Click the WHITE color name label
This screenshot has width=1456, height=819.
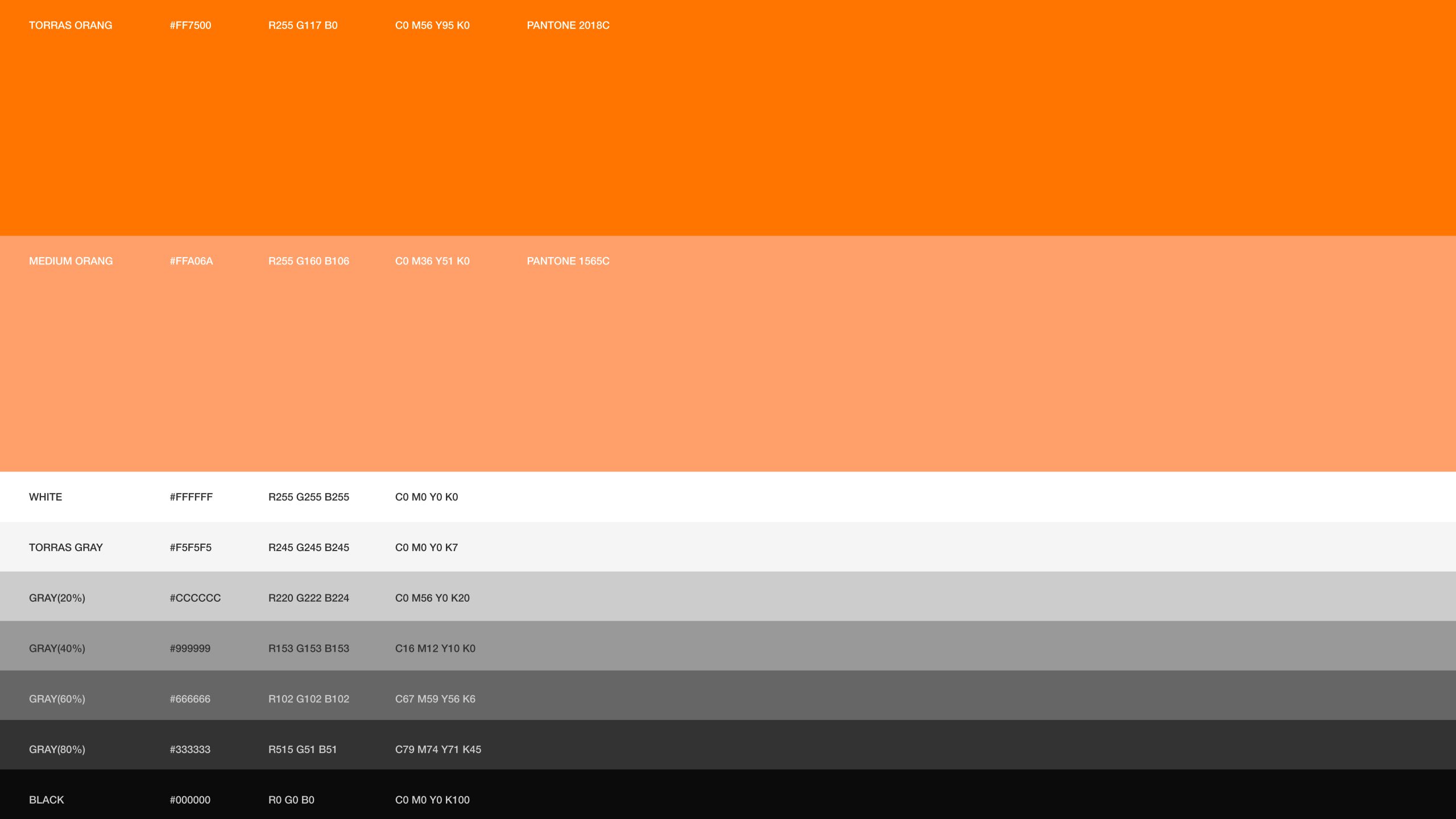pos(45,497)
